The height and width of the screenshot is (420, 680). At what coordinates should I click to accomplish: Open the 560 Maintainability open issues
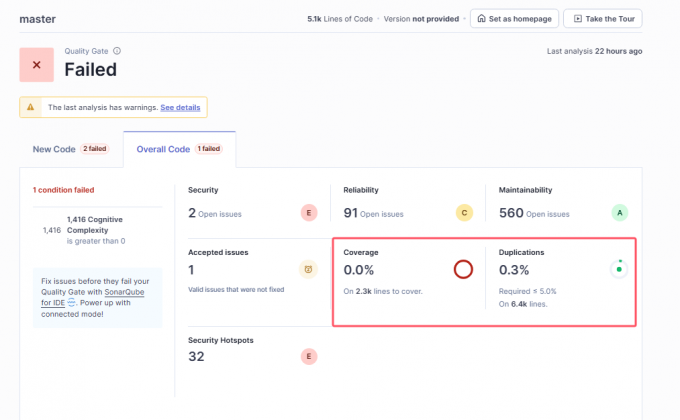click(509, 212)
